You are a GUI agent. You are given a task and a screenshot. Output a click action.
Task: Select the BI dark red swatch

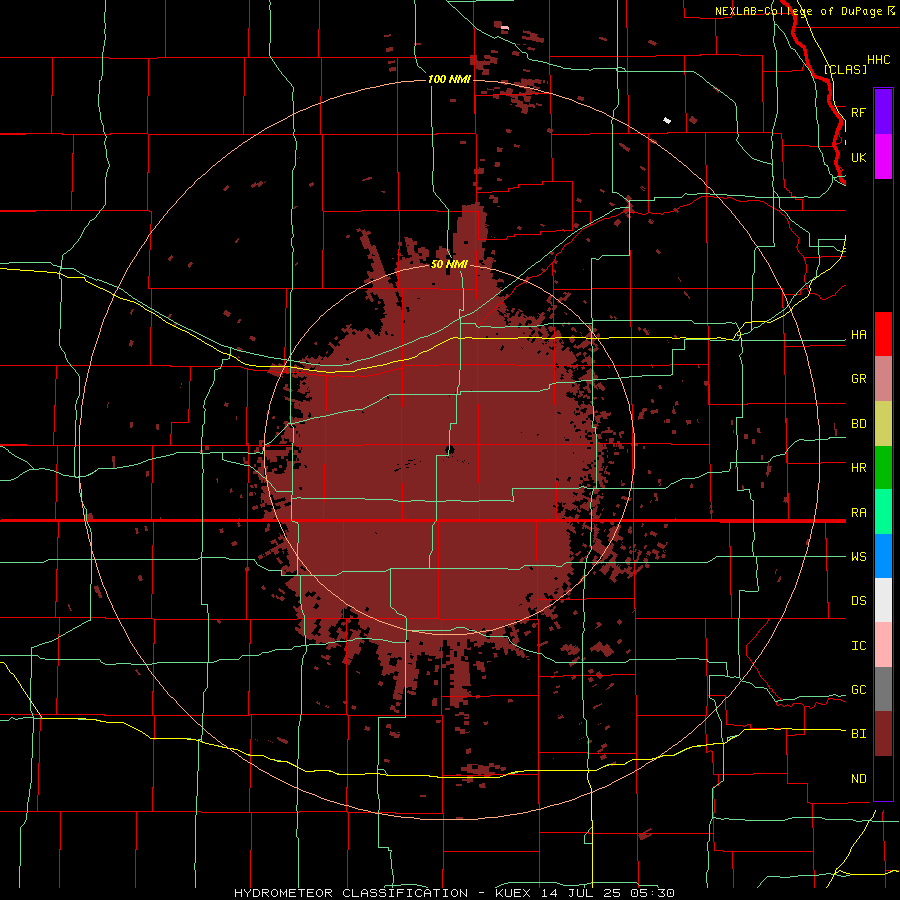click(x=883, y=734)
